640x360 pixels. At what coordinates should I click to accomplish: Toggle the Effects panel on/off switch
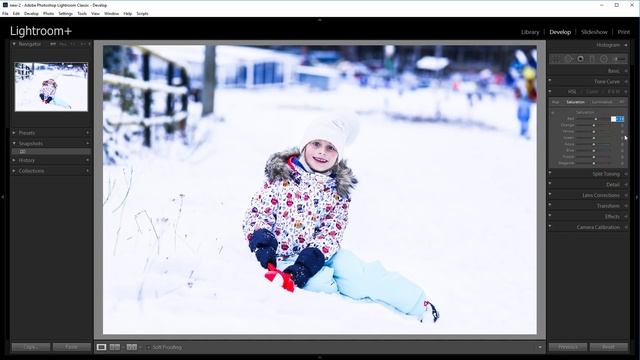click(550, 215)
